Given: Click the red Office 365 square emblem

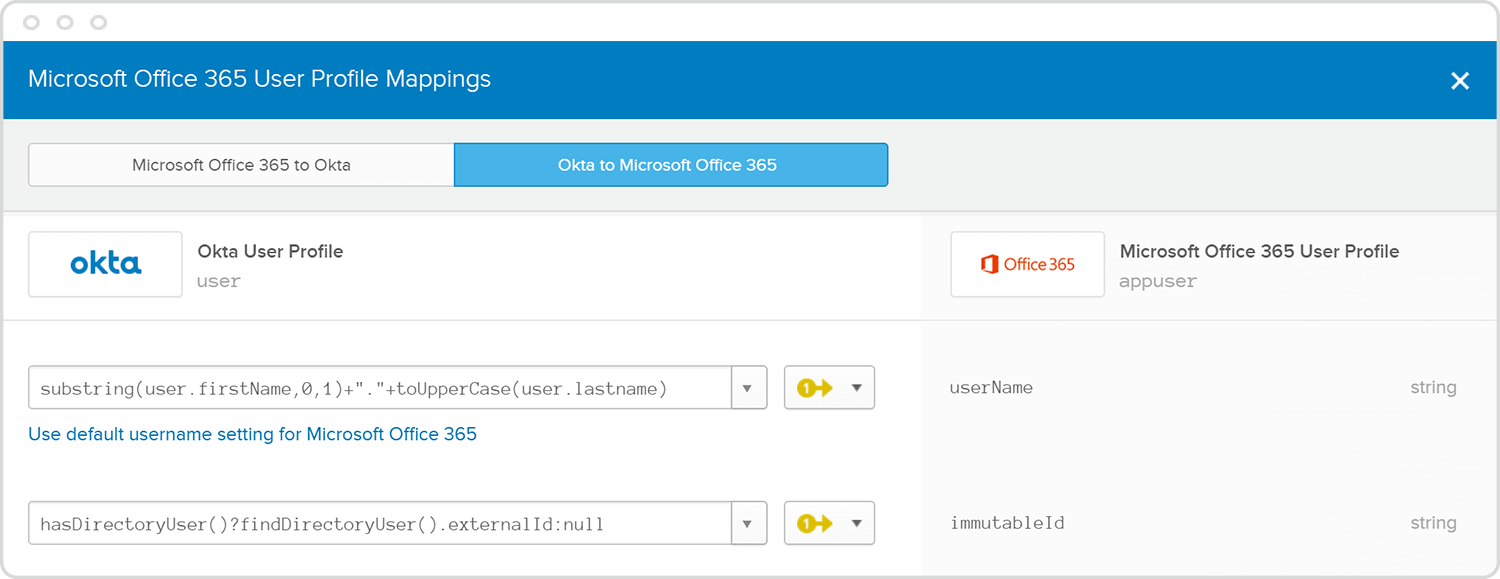Looking at the screenshot, I should 988,264.
